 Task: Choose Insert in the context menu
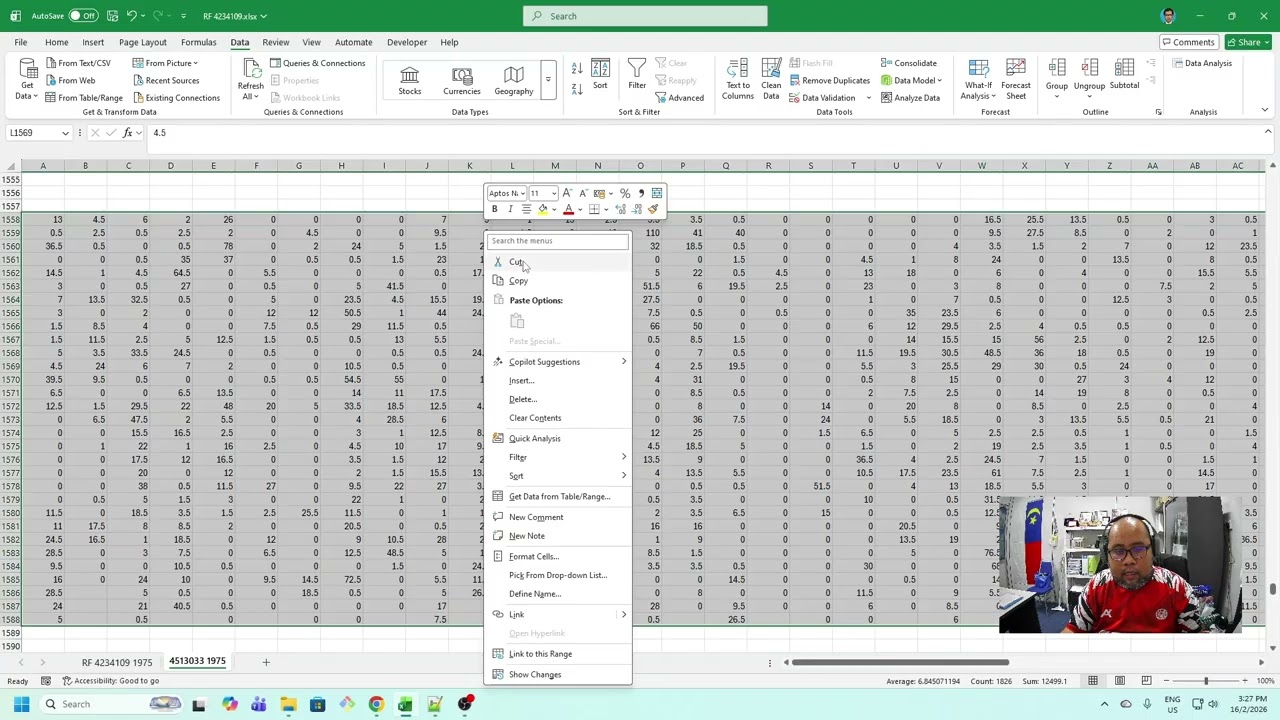(x=559, y=381)
